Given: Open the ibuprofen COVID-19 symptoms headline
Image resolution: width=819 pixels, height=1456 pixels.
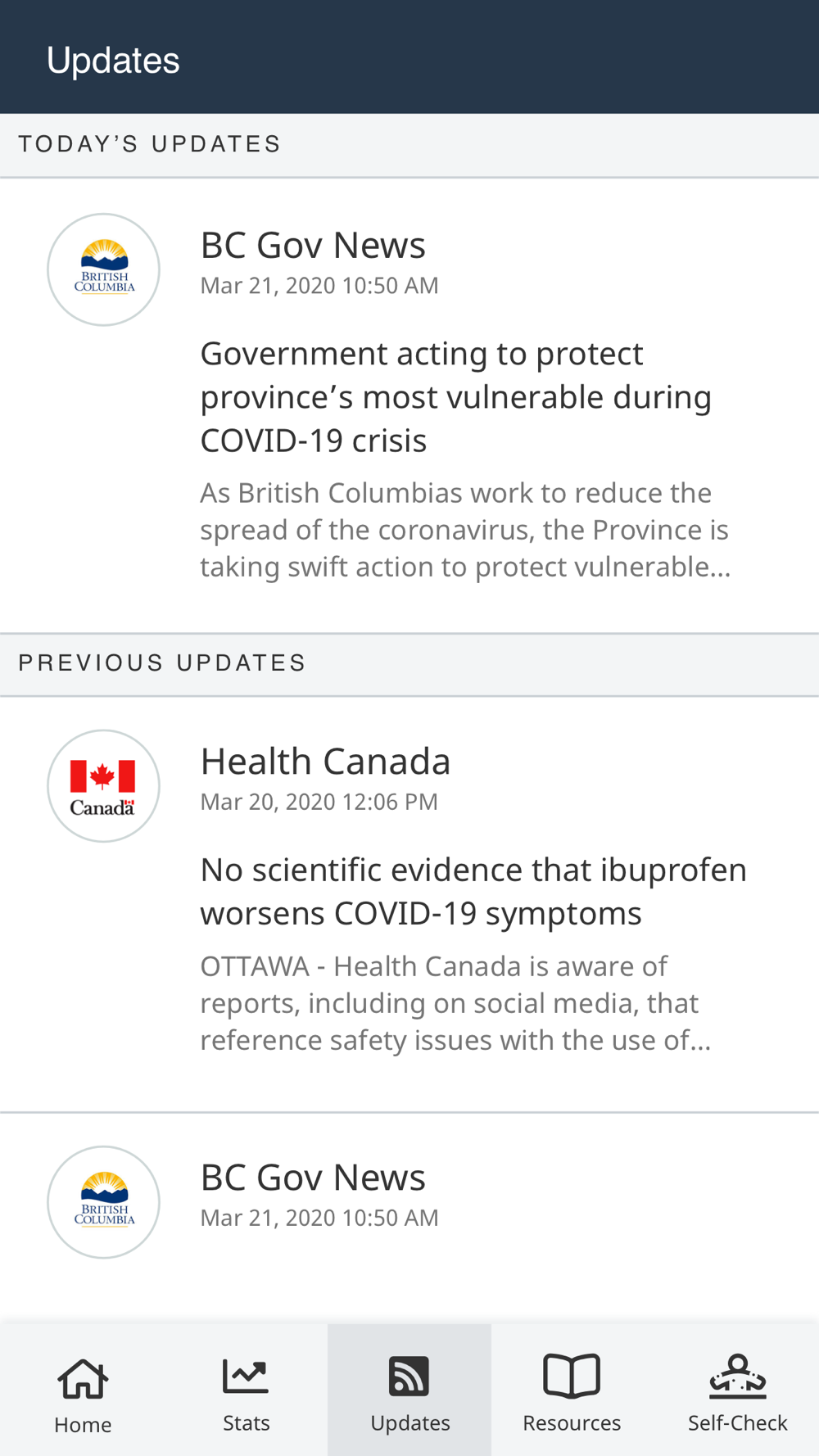Looking at the screenshot, I should point(473,892).
